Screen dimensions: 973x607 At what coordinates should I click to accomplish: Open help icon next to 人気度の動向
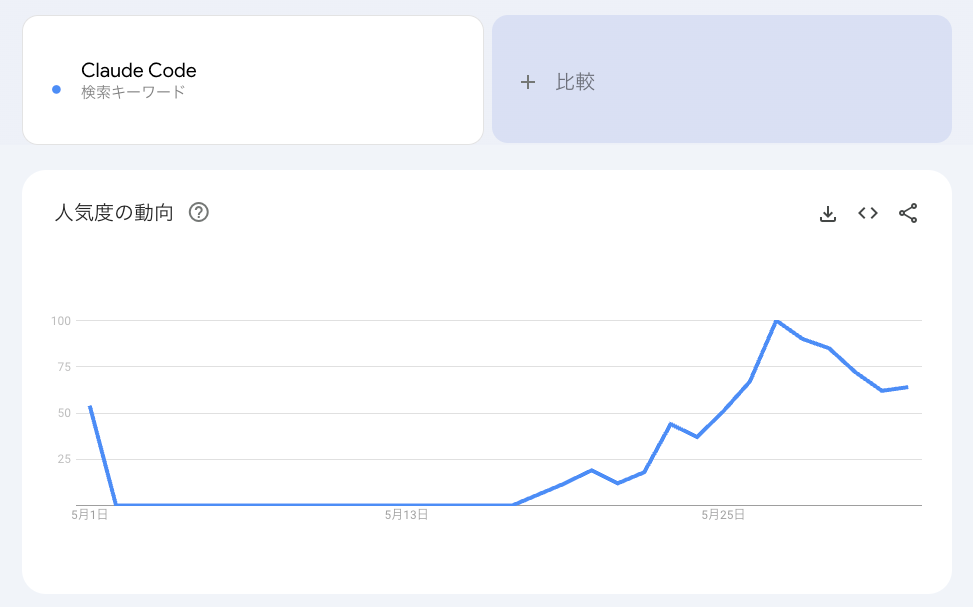[199, 213]
